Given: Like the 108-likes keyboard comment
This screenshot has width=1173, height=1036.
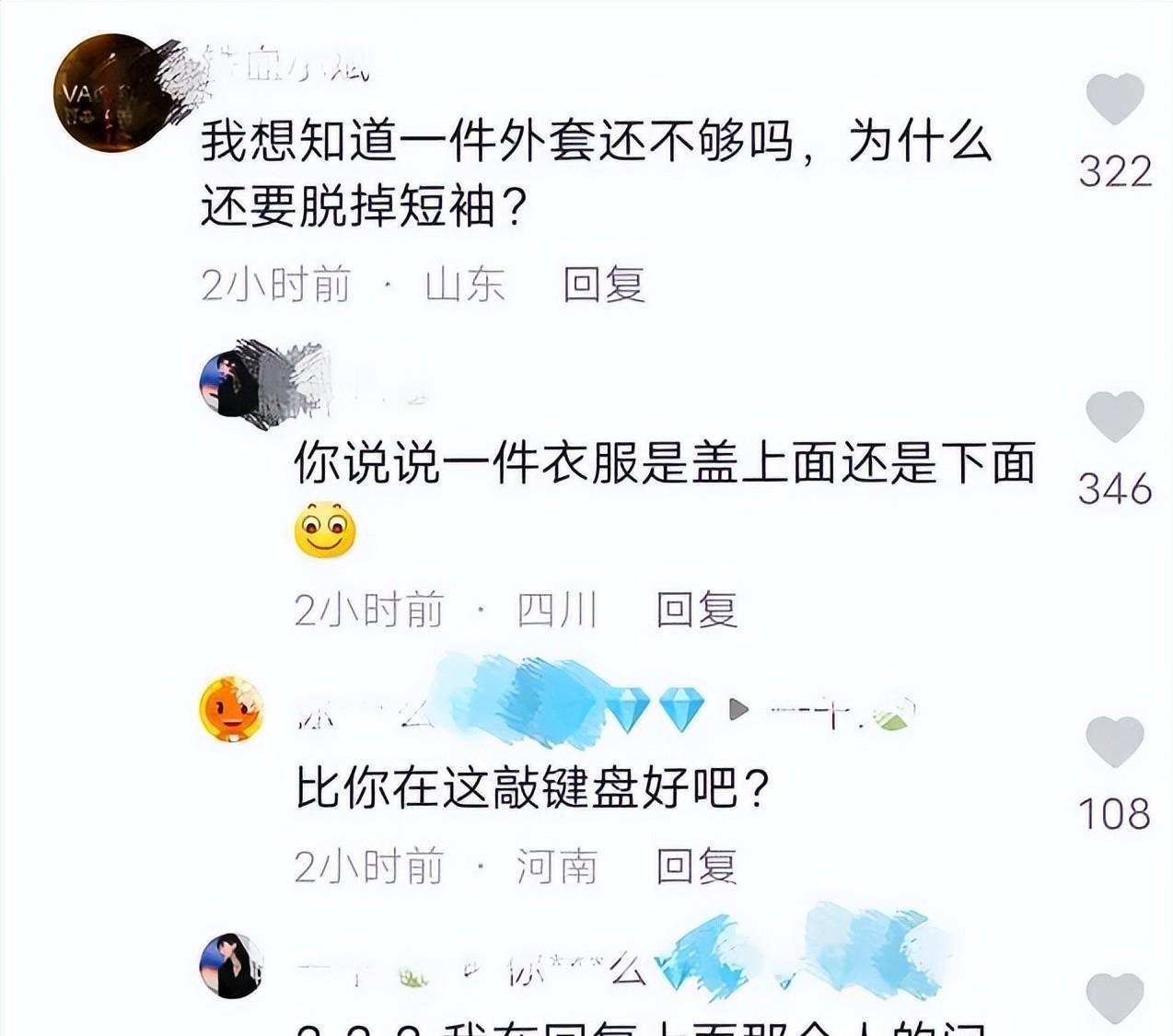Looking at the screenshot, I should click(1115, 742).
